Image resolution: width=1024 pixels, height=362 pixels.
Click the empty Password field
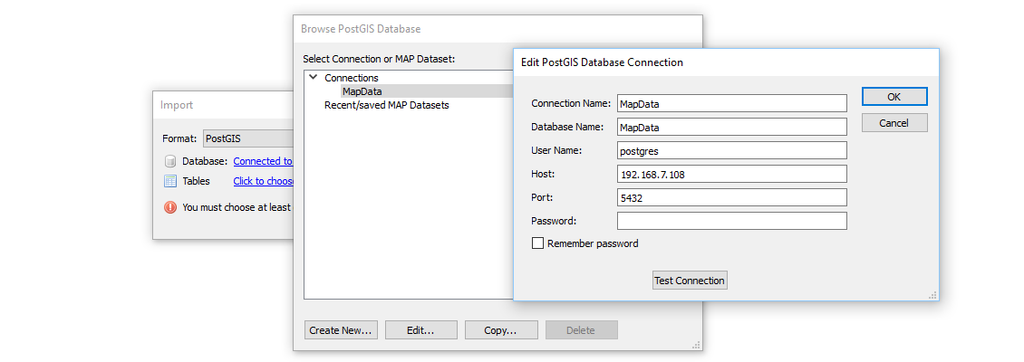tap(731, 221)
